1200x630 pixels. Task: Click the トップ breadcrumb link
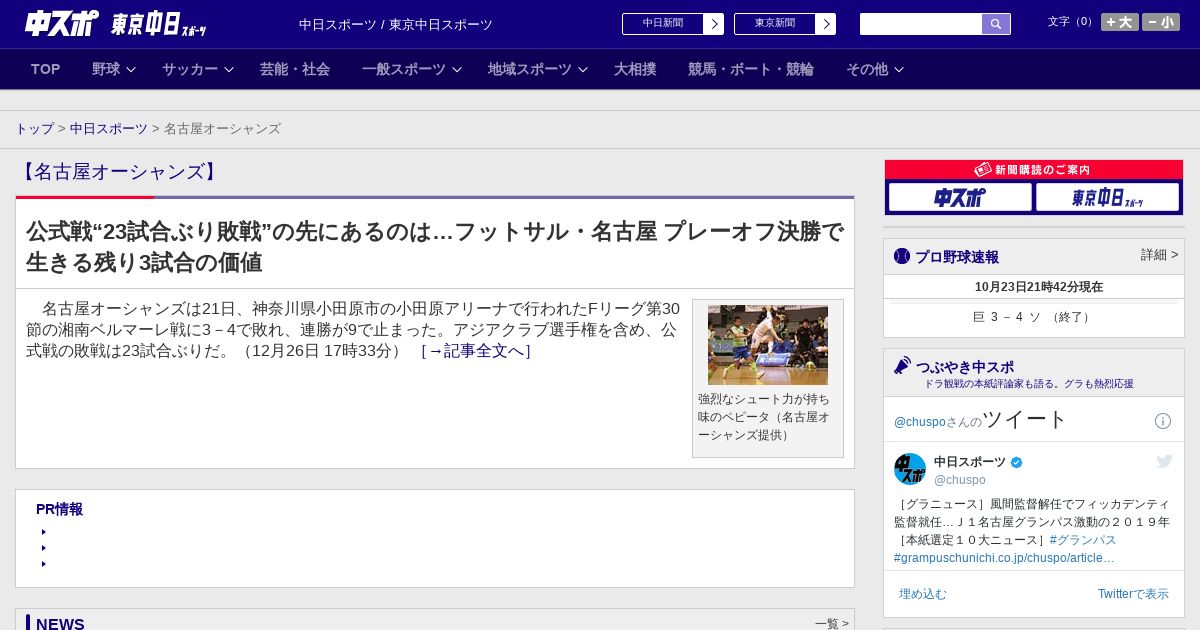pos(34,129)
